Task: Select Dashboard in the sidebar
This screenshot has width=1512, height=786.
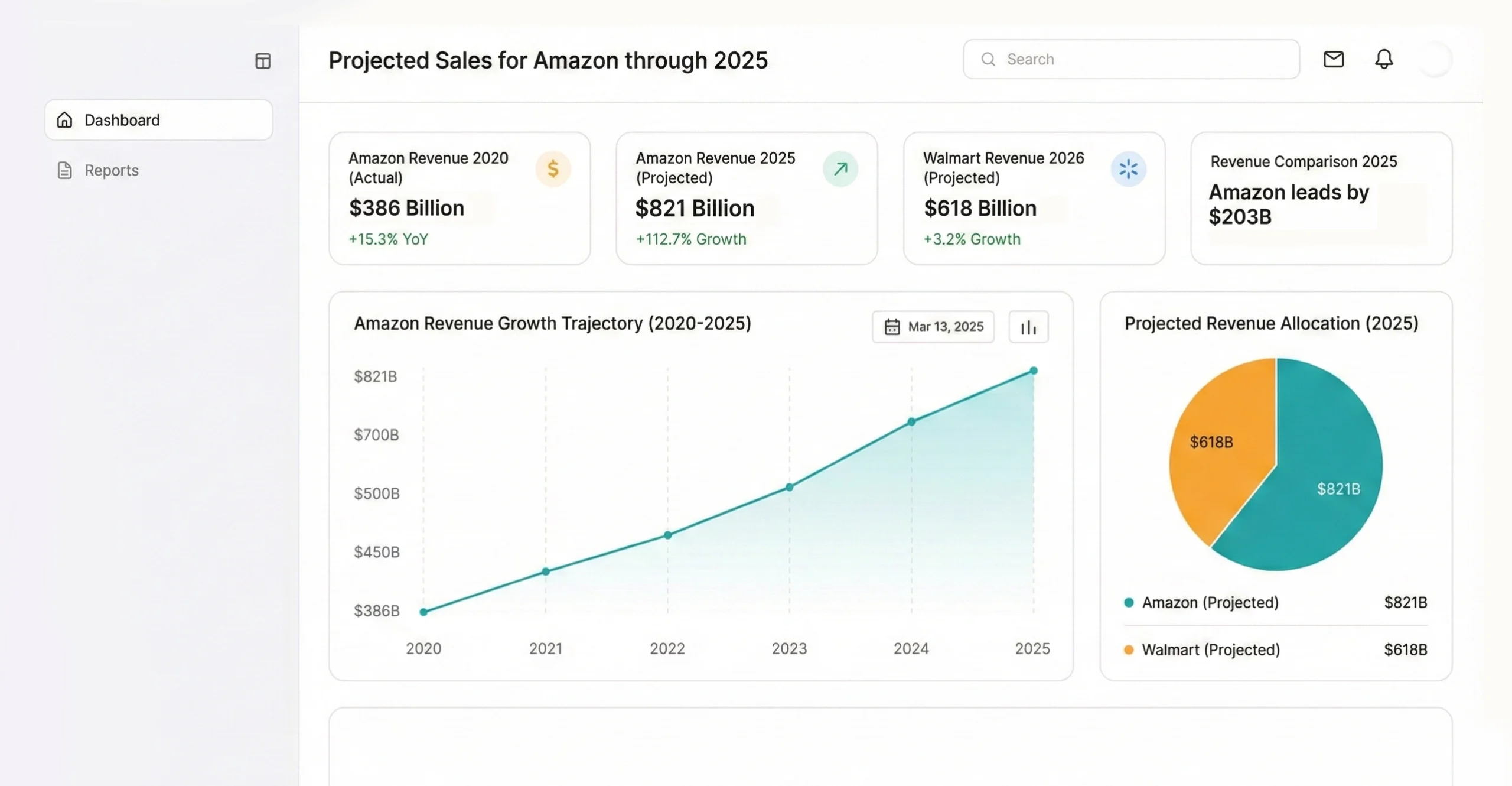Action: pyautogui.click(x=122, y=120)
